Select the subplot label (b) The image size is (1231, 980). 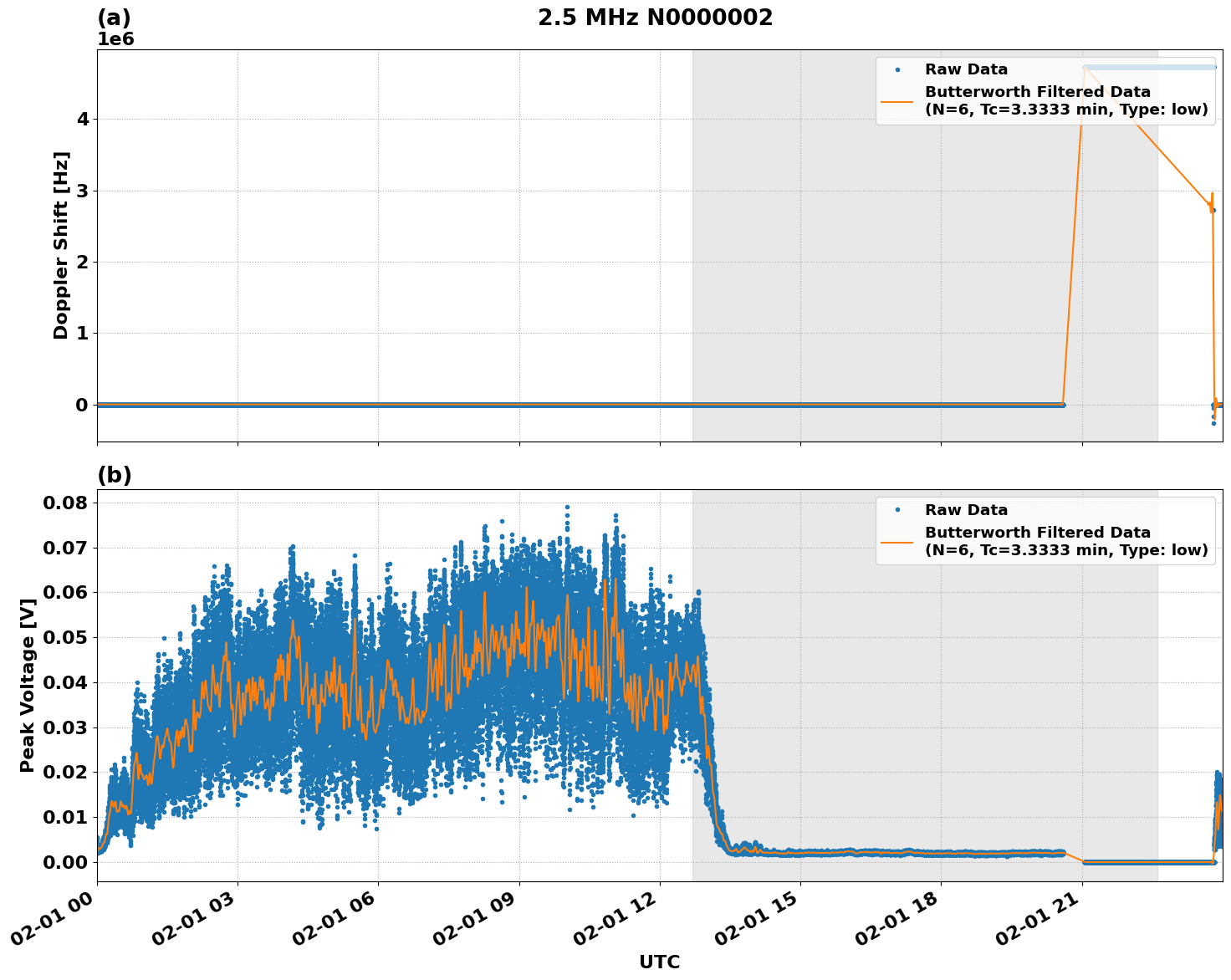pos(115,476)
